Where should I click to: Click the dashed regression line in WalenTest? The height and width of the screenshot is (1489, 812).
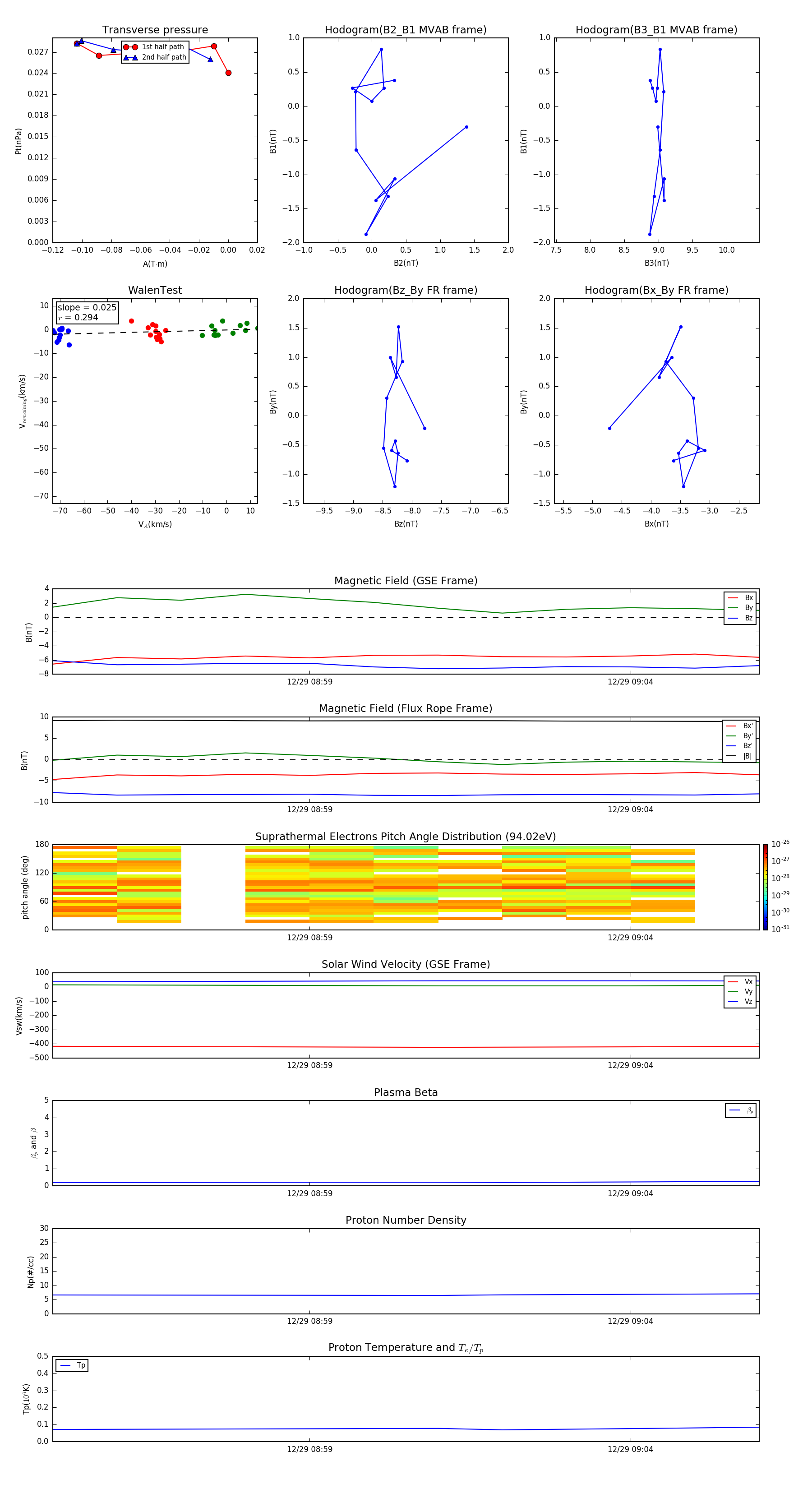tap(155, 331)
